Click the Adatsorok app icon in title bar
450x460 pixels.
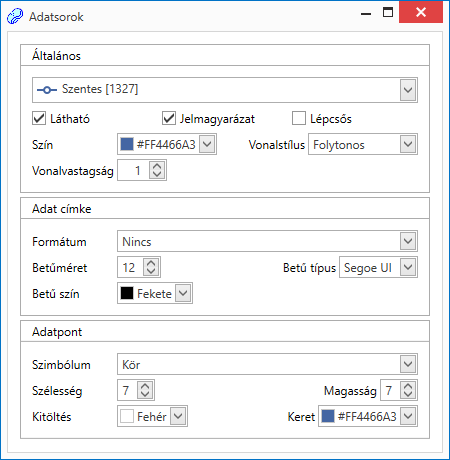click(15, 16)
